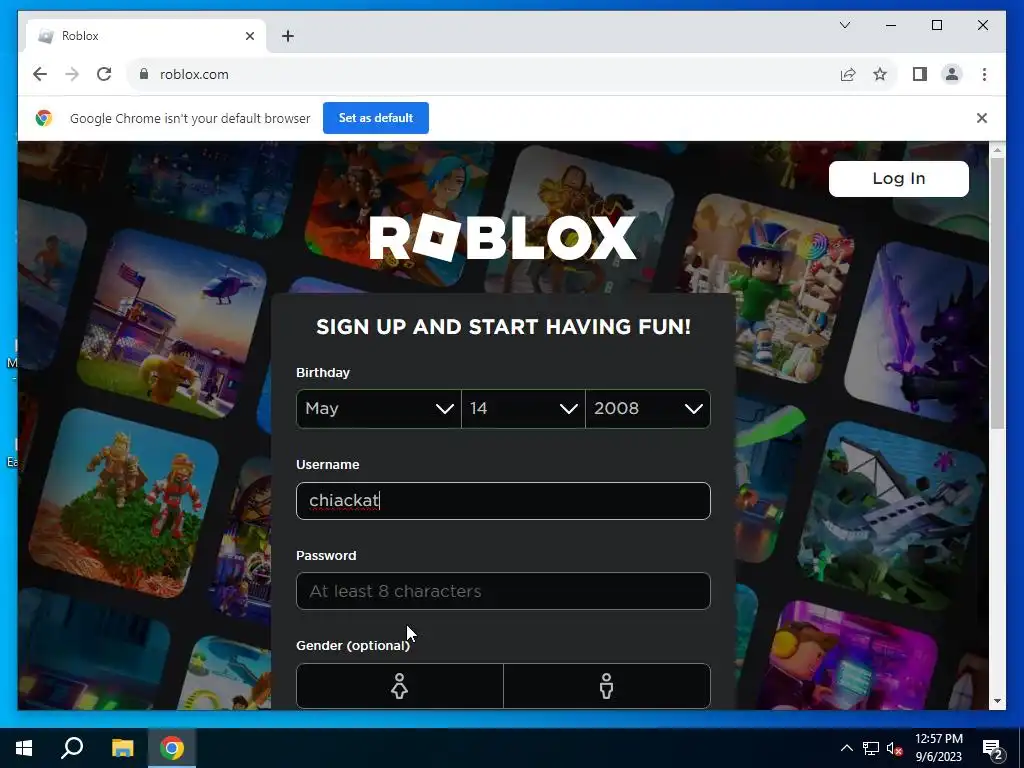Open the birthday month dropdown showing May
The height and width of the screenshot is (768, 1024).
pyautogui.click(x=379, y=409)
